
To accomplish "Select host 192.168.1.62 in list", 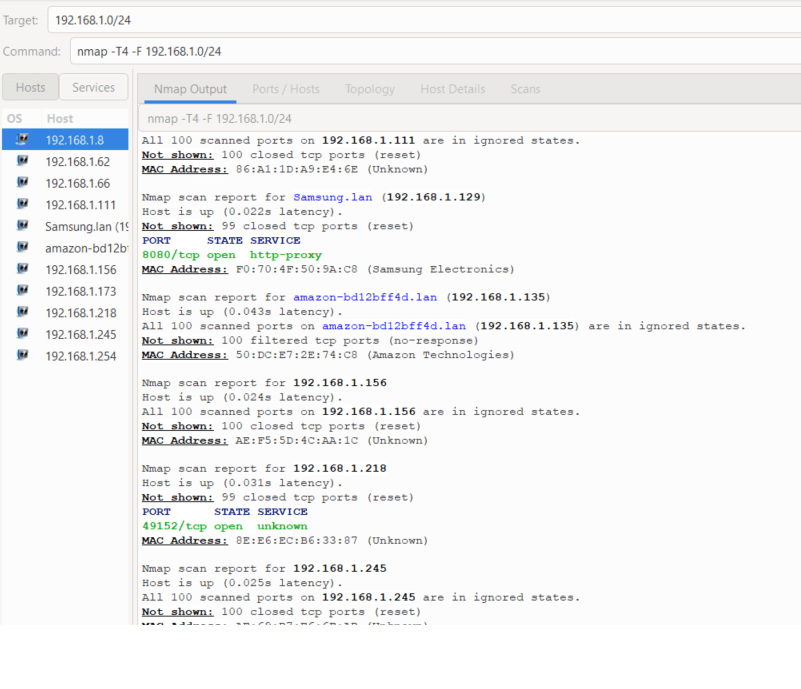I will (65, 161).
